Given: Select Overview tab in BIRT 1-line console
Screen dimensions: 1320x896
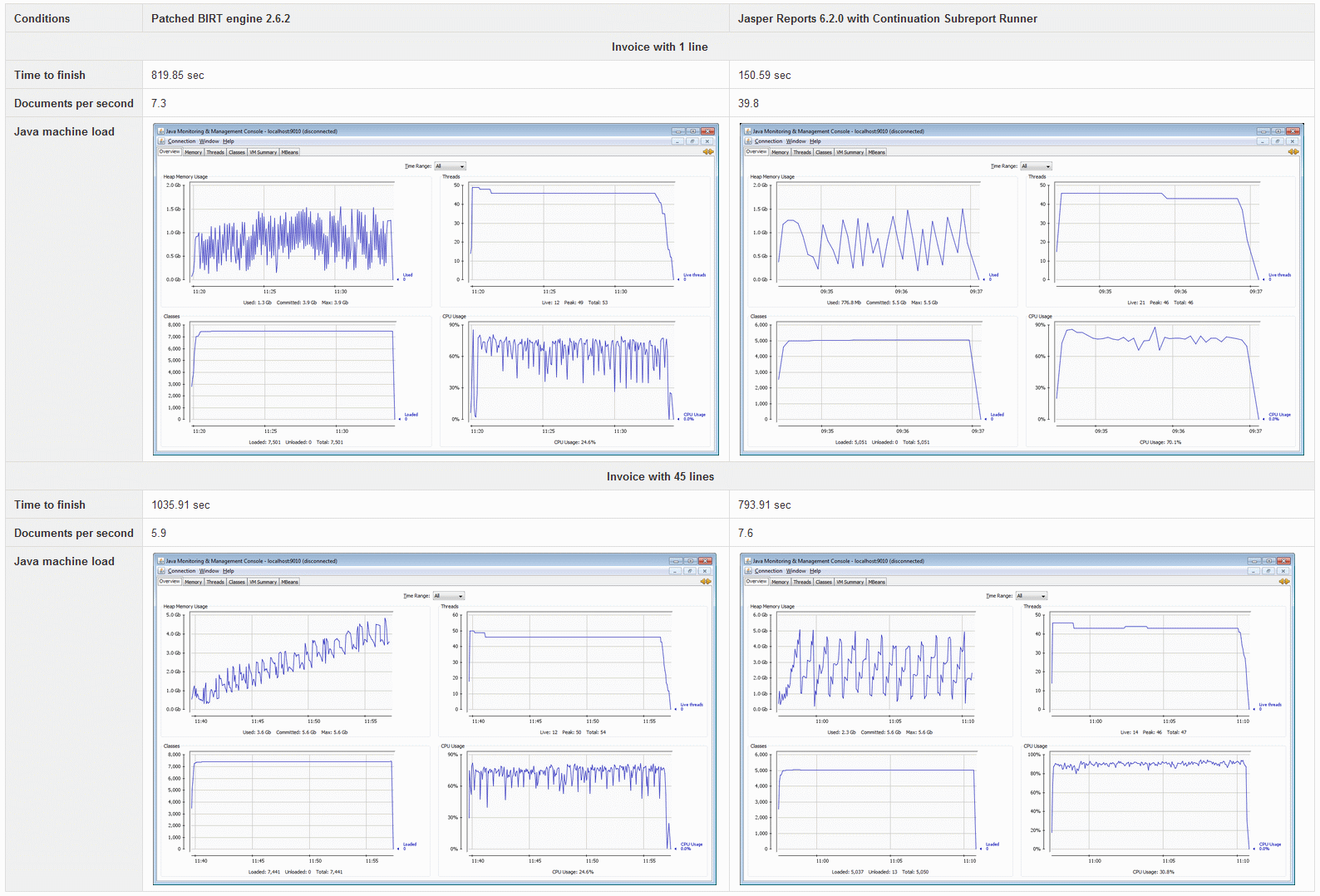Looking at the screenshot, I should [x=170, y=152].
